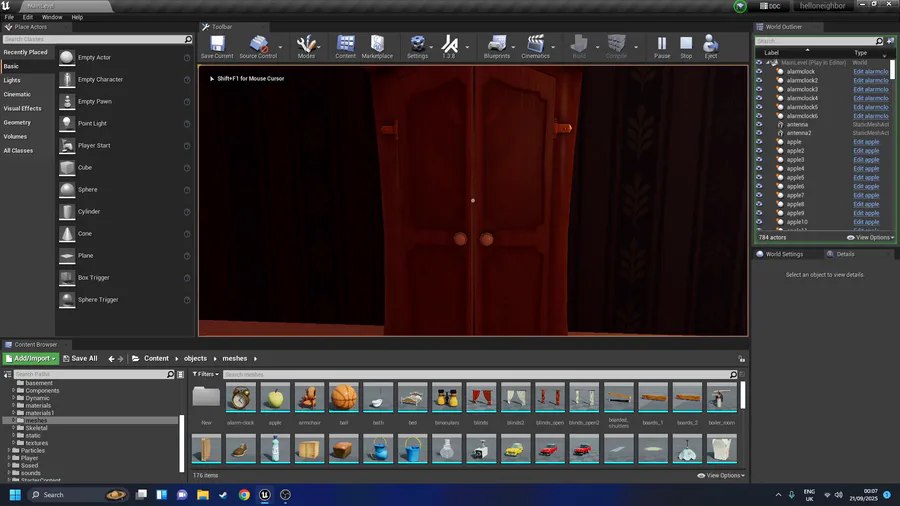Open World Outliner View Options
The image size is (900, 506).
871,238
